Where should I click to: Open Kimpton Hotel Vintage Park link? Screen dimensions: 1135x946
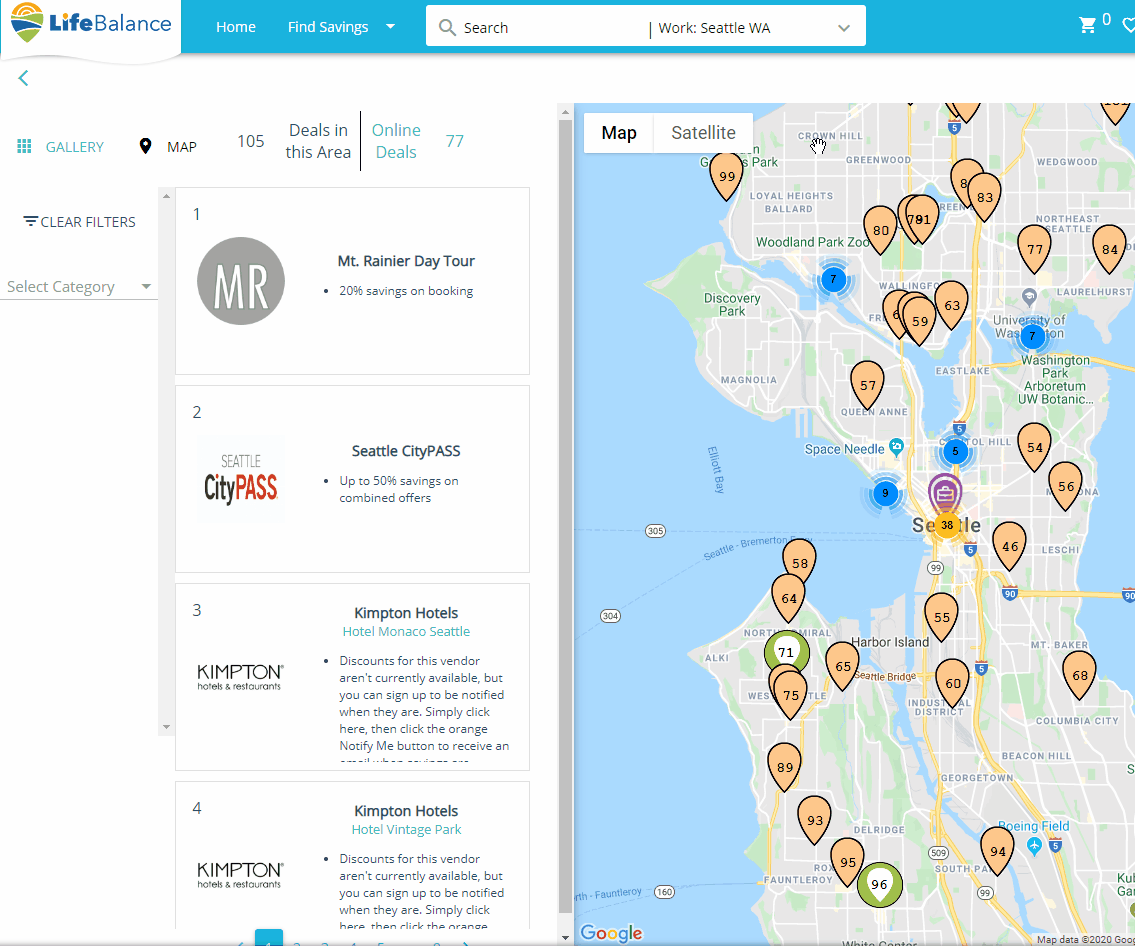[406, 829]
